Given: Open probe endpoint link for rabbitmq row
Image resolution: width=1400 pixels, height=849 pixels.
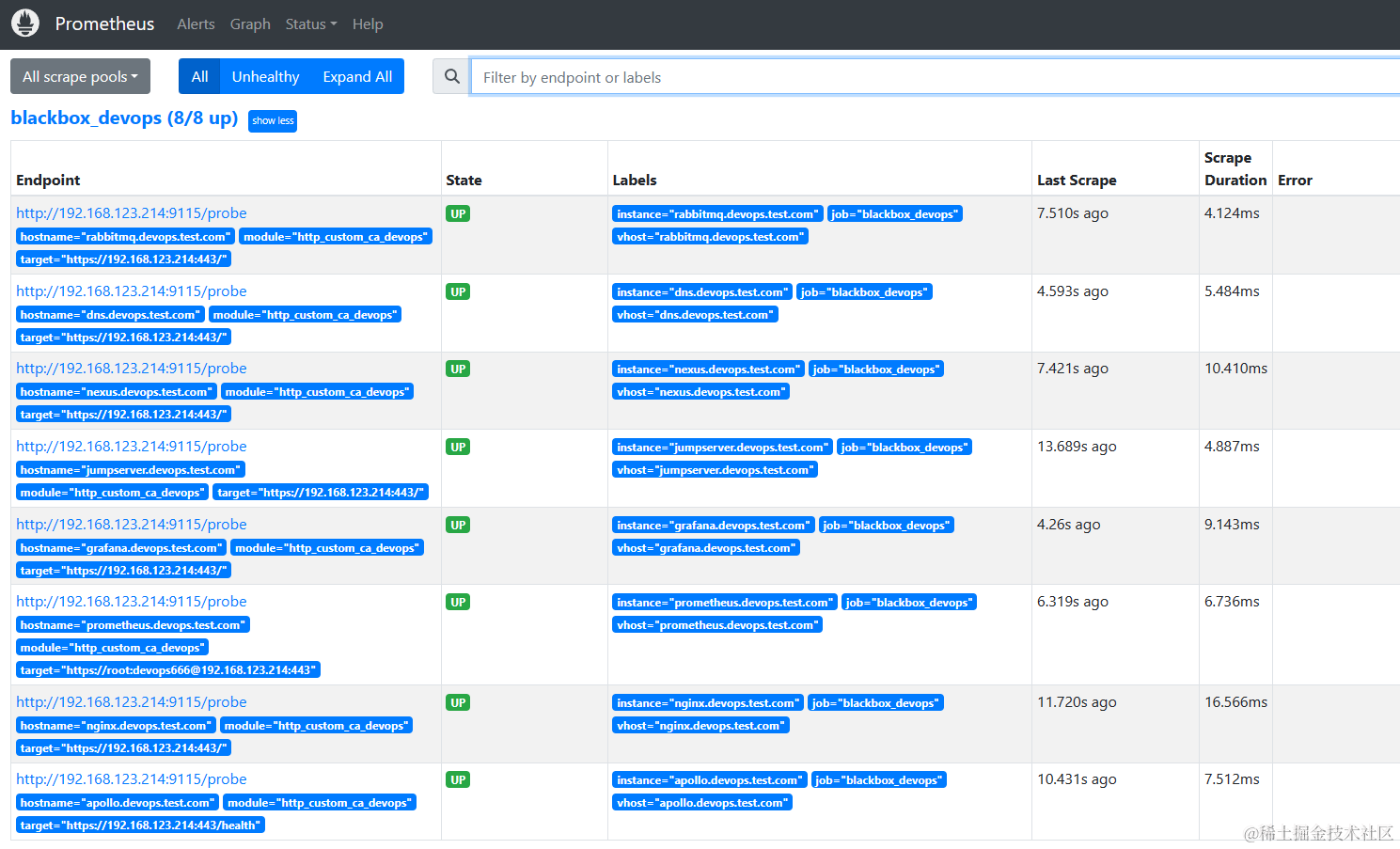Looking at the screenshot, I should [132, 213].
